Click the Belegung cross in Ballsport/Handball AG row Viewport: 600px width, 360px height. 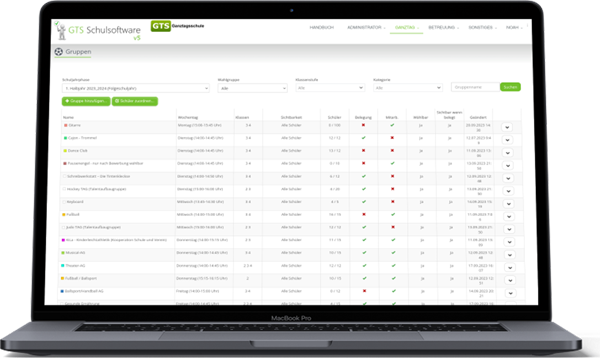tap(364, 291)
